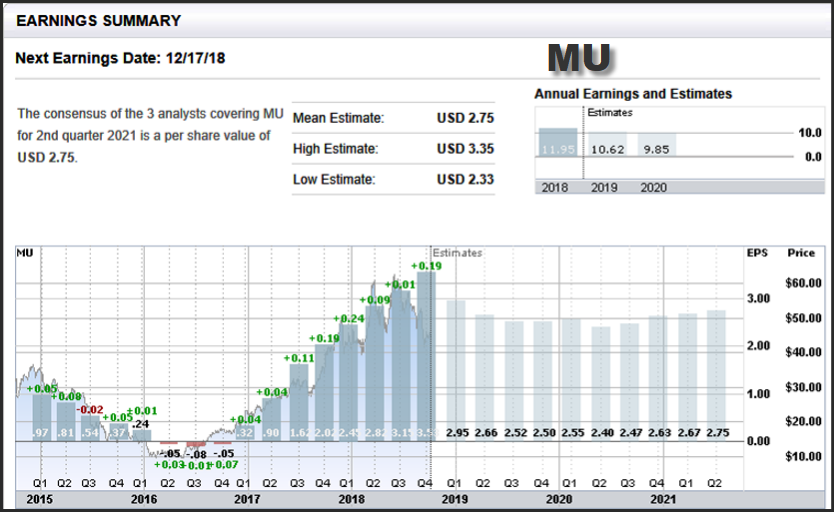
Task: Click the Annual Earnings and Estimates heading
Action: pos(633,94)
